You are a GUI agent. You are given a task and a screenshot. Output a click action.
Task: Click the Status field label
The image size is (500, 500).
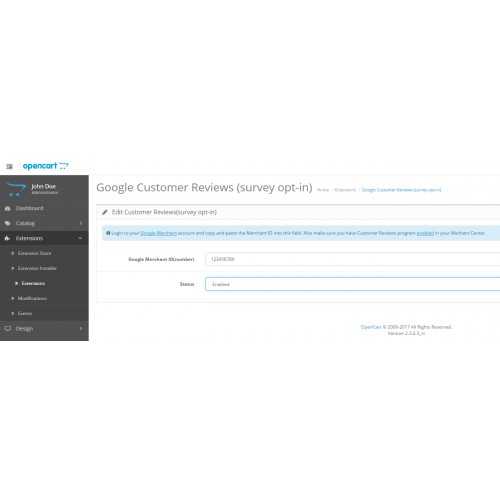pyautogui.click(x=187, y=284)
